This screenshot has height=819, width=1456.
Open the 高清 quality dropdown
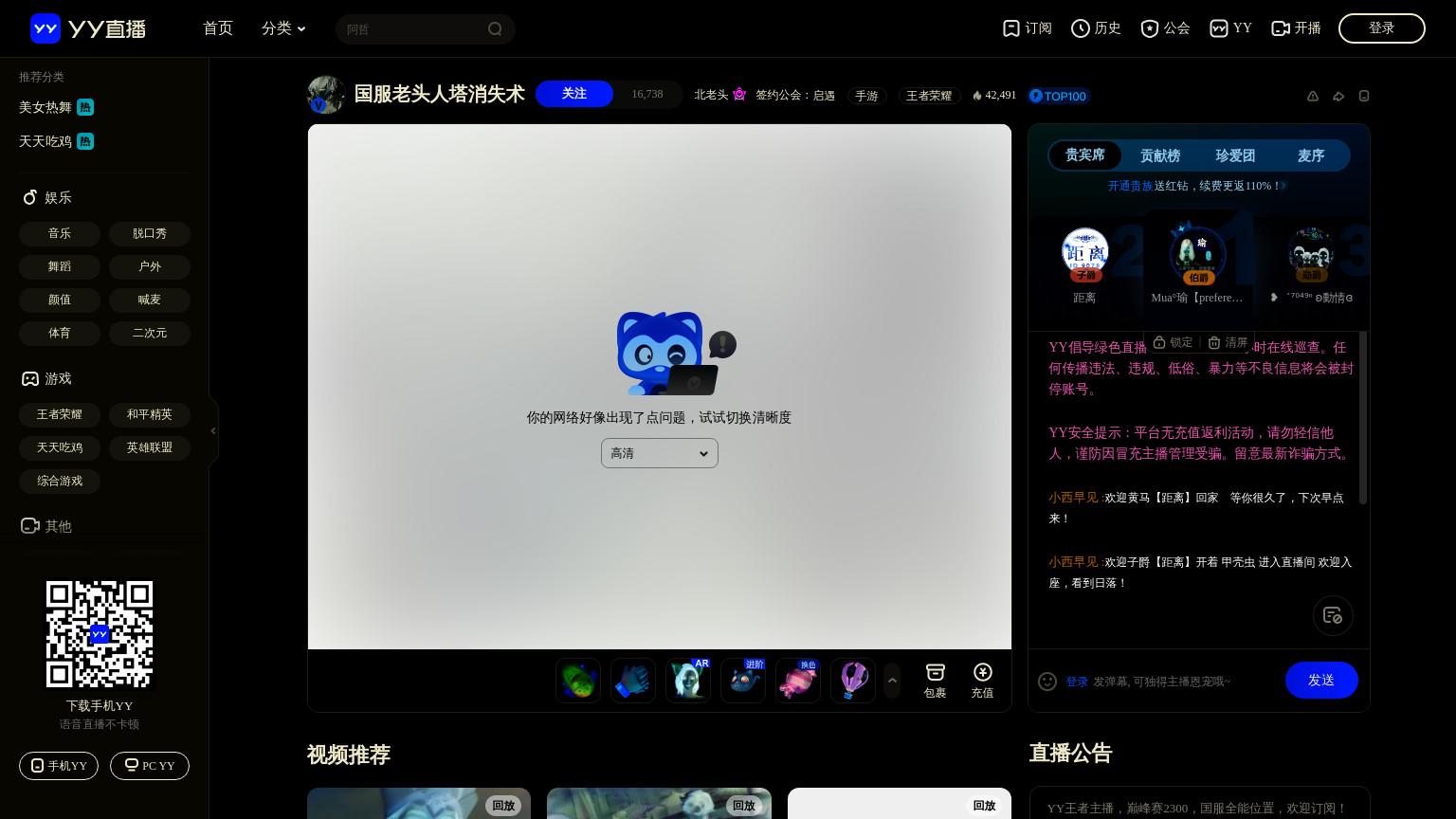[660, 453]
